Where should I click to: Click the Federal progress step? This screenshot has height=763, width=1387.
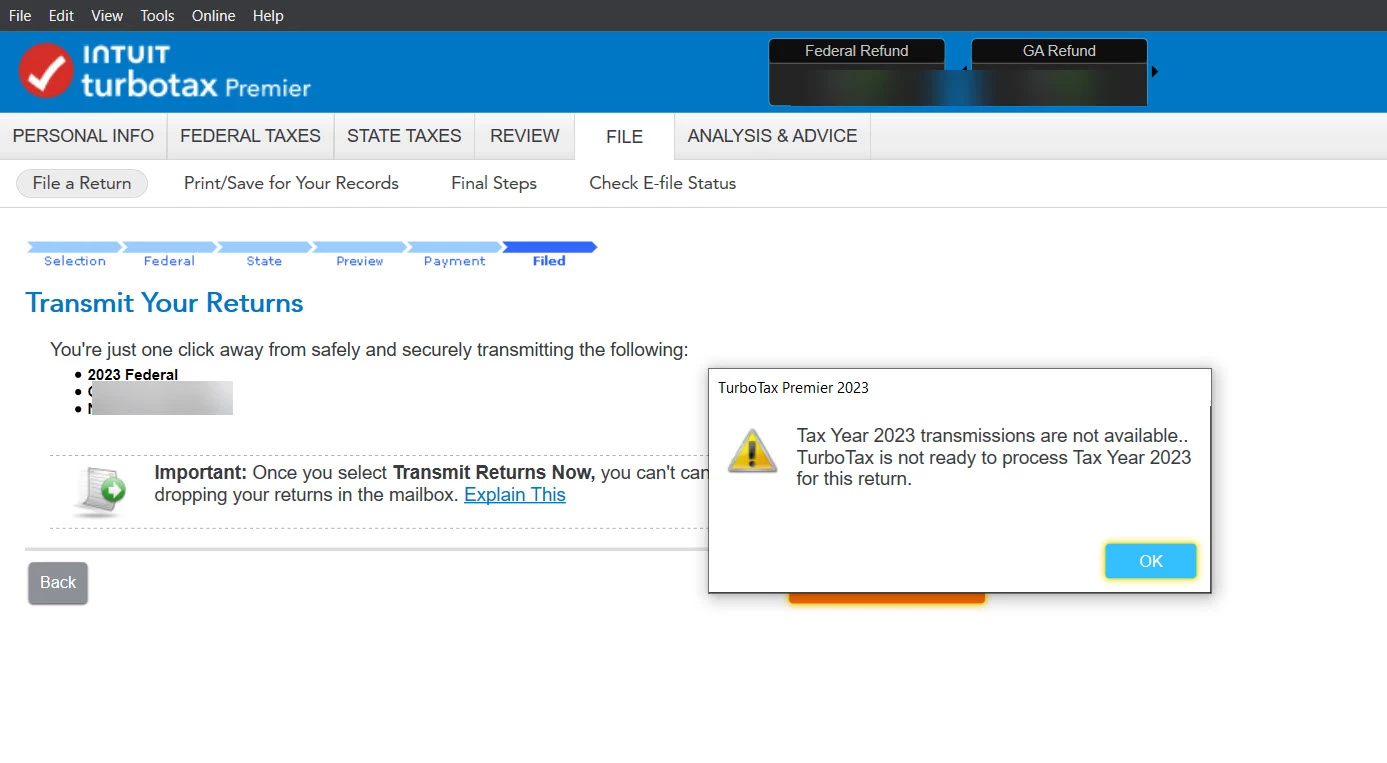pyautogui.click(x=169, y=254)
